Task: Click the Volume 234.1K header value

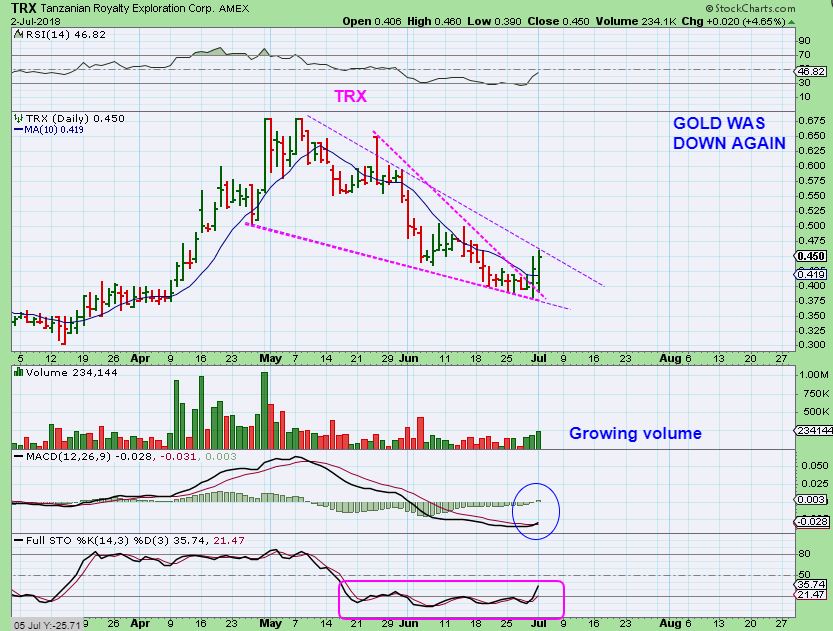Action: (x=635, y=21)
